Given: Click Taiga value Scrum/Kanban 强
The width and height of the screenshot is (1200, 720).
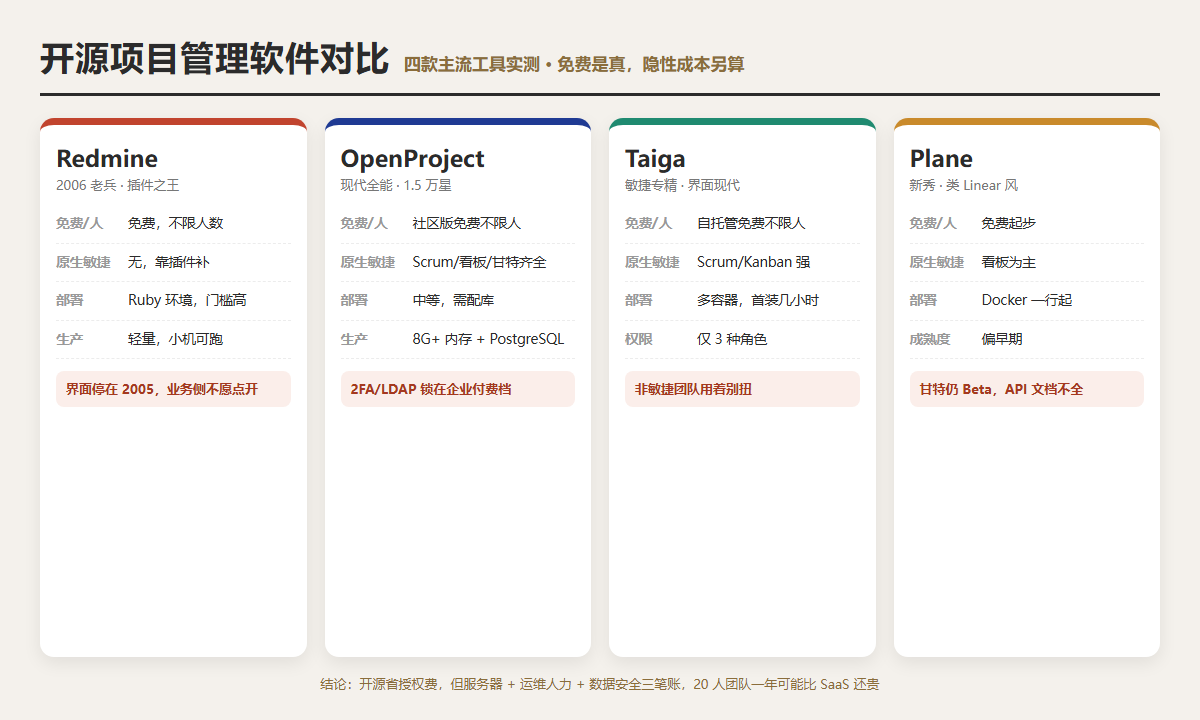Looking at the screenshot, I should 753,262.
